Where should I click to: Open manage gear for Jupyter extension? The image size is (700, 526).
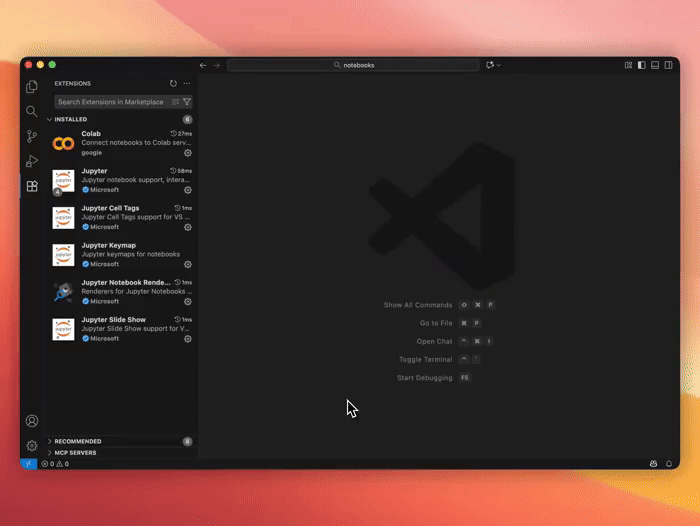click(188, 190)
